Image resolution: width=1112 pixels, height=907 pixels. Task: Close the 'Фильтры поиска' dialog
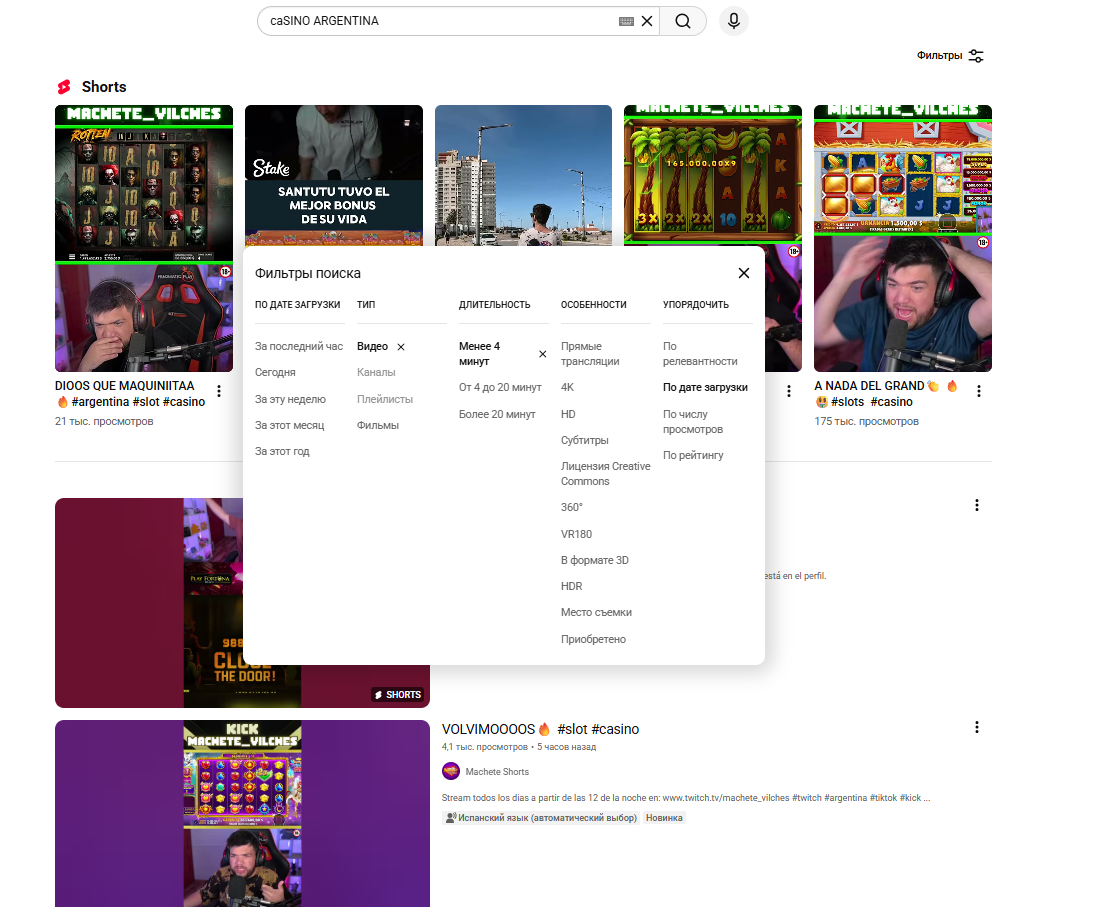pyautogui.click(x=744, y=273)
